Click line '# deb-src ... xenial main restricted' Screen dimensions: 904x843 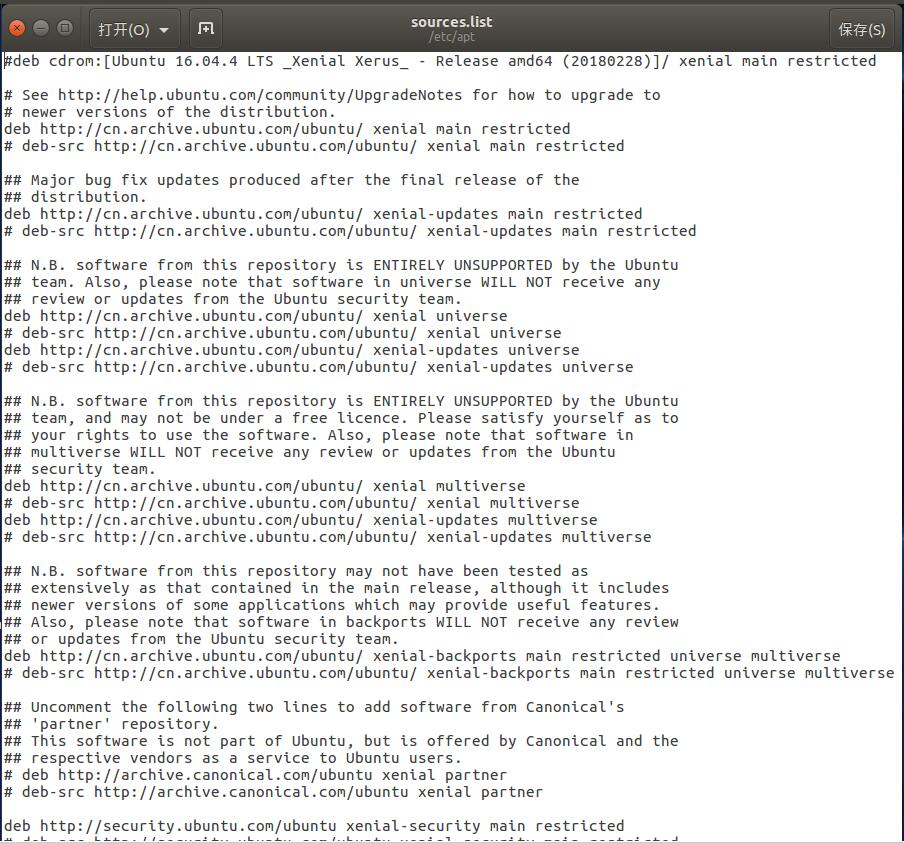[x=314, y=146]
